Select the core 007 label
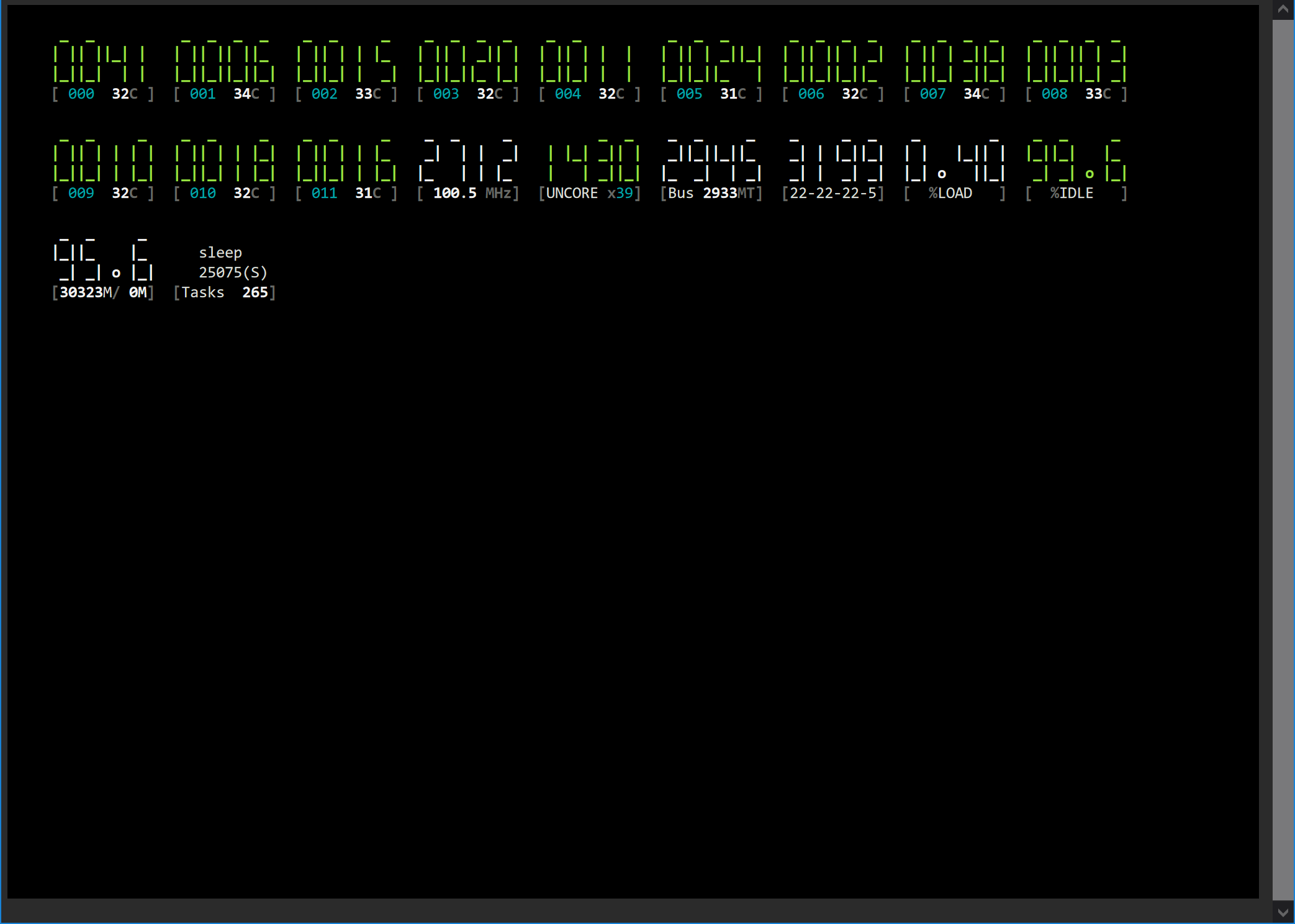 [x=933, y=94]
